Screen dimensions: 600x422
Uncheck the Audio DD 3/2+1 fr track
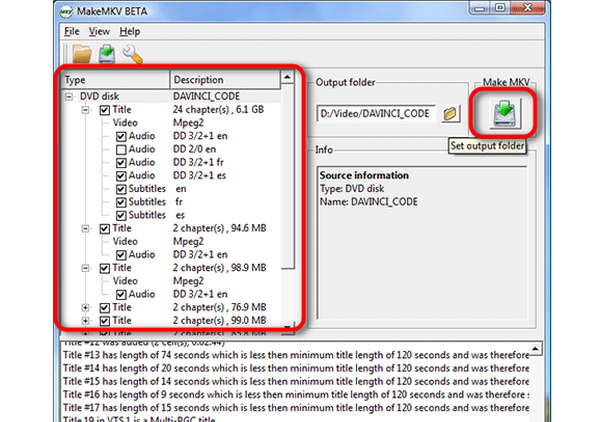[x=121, y=163]
